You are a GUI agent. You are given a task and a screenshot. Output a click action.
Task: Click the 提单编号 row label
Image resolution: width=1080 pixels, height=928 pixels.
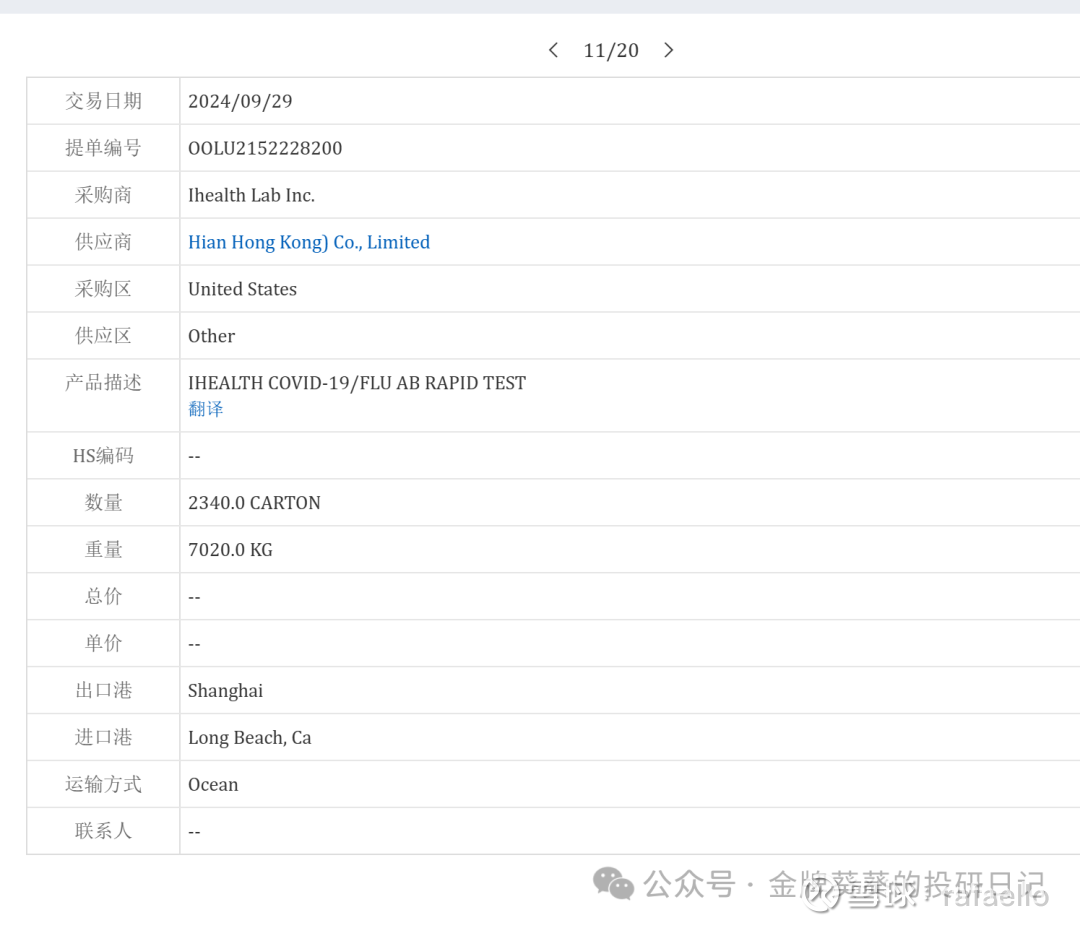[x=103, y=148]
